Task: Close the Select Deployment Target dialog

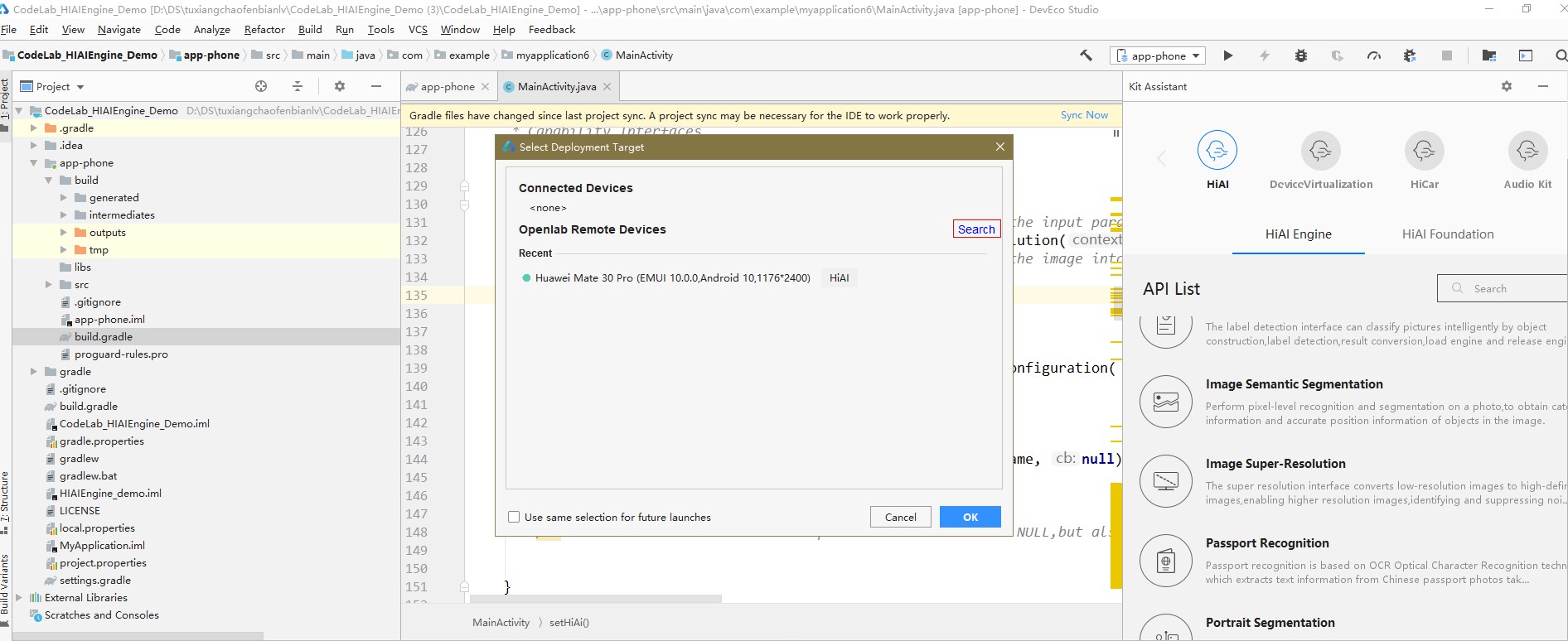Action: coord(1000,147)
